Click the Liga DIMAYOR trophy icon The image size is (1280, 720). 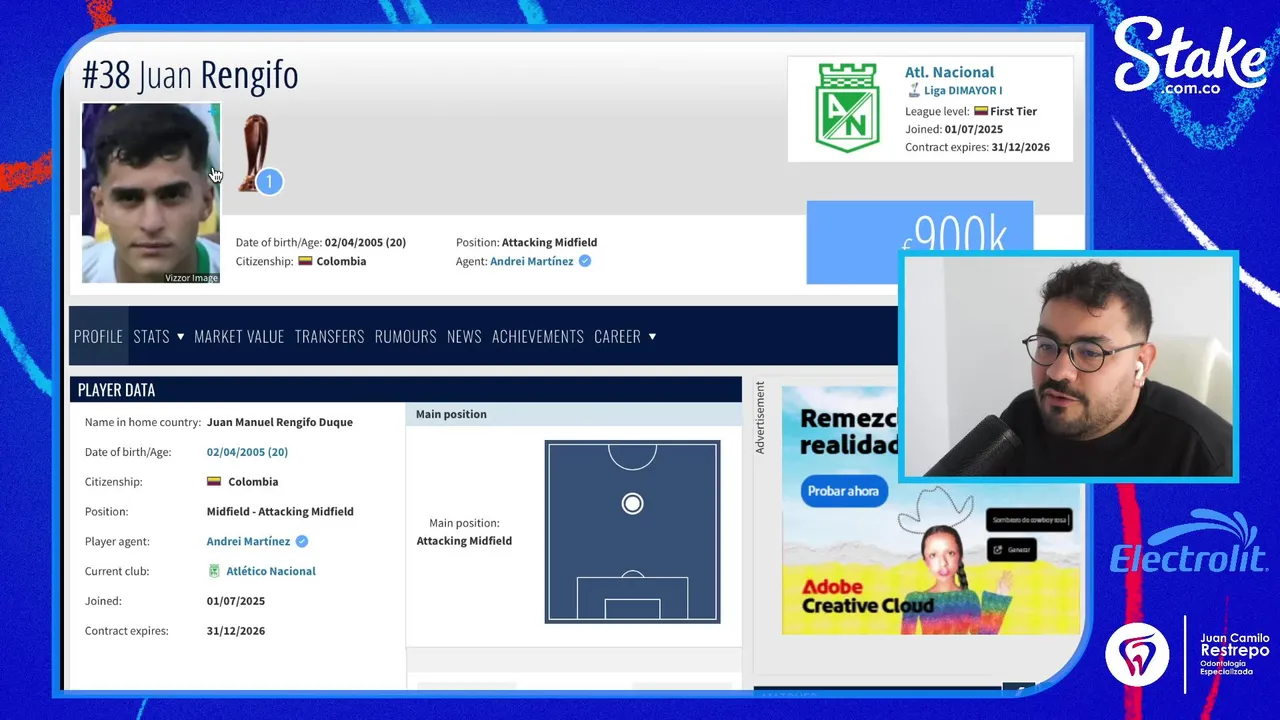[914, 90]
